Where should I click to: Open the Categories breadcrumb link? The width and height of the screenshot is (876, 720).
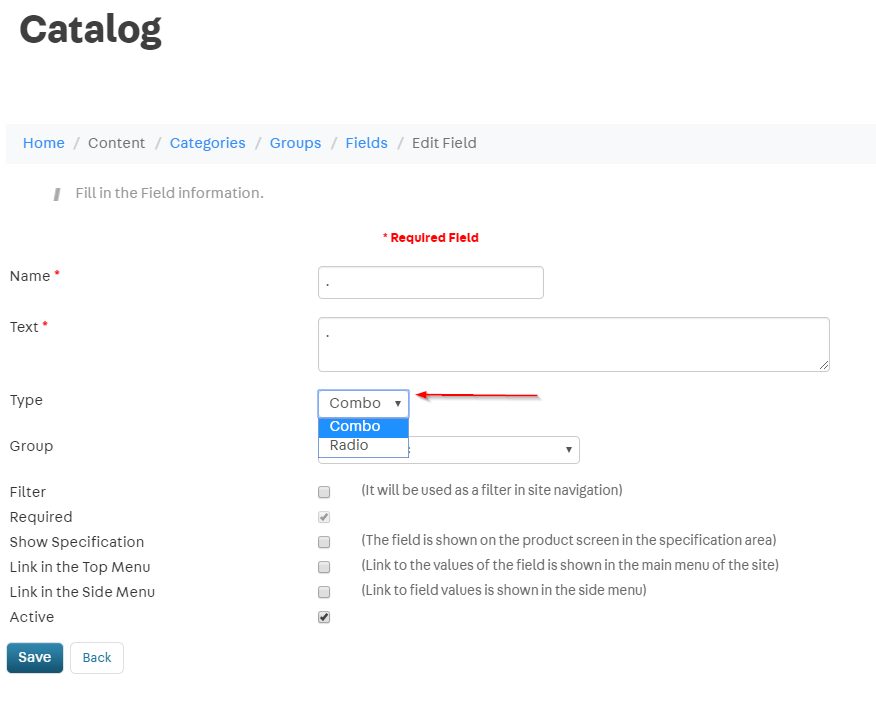click(x=207, y=143)
